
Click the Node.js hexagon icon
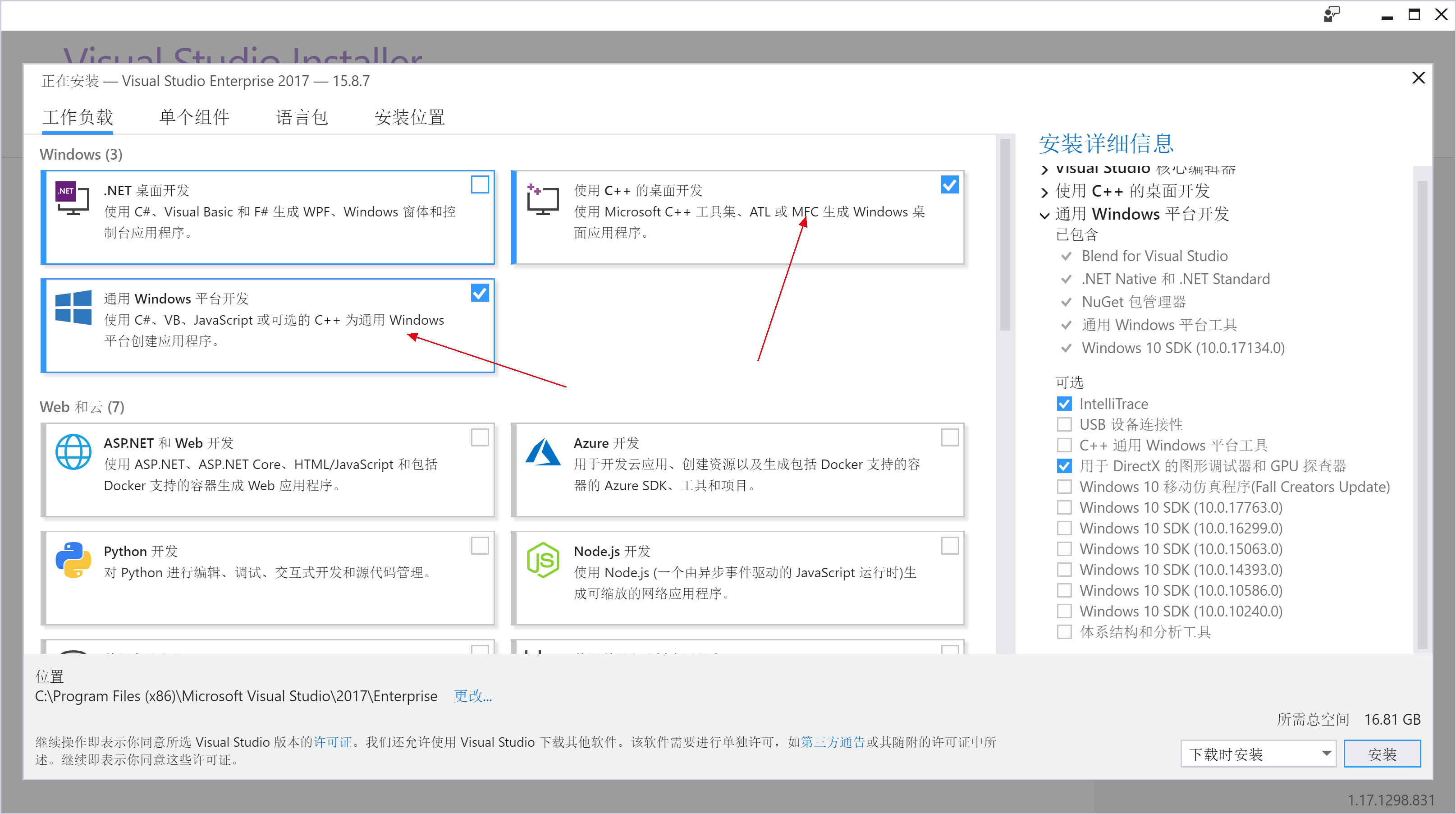click(542, 560)
